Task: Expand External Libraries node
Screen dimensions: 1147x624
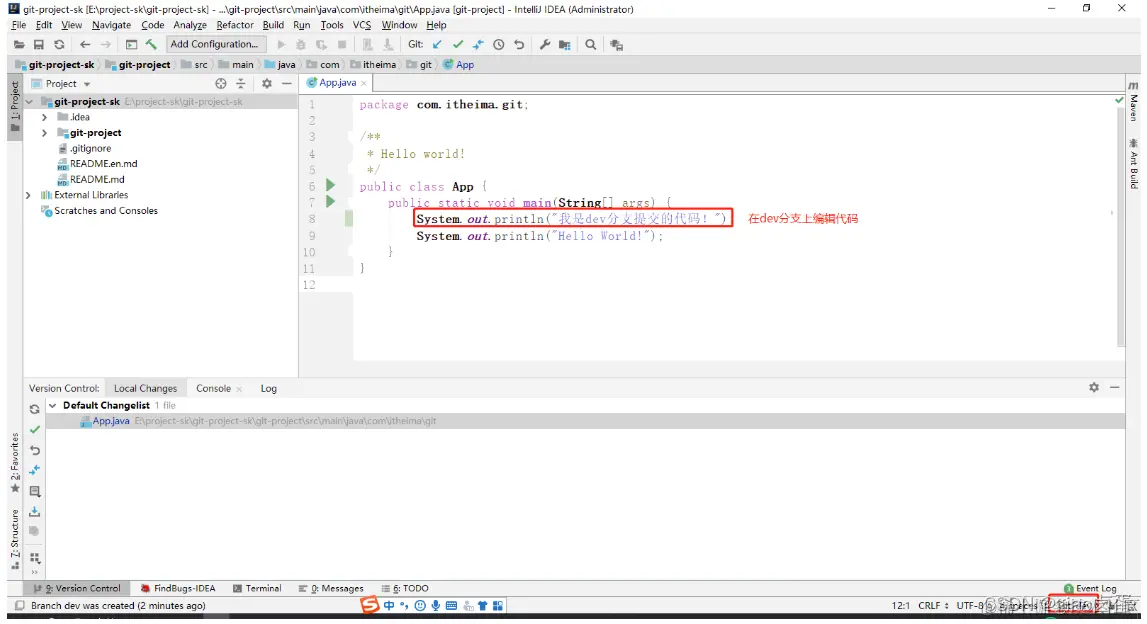Action: (x=29, y=195)
